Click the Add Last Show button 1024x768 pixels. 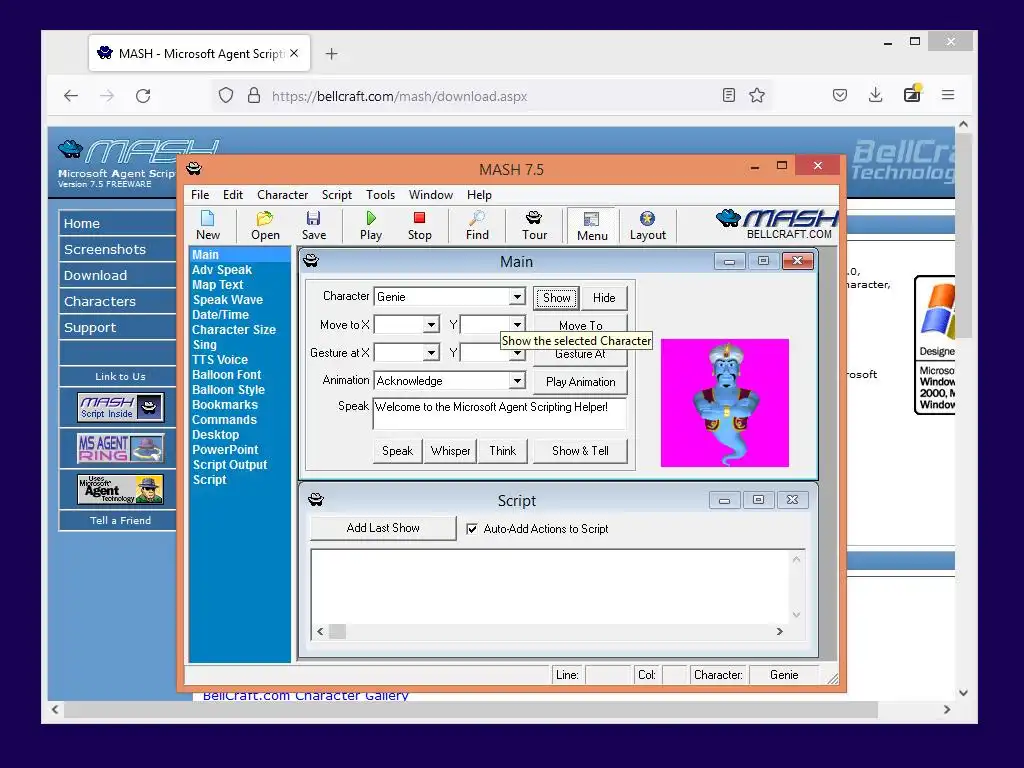point(383,528)
